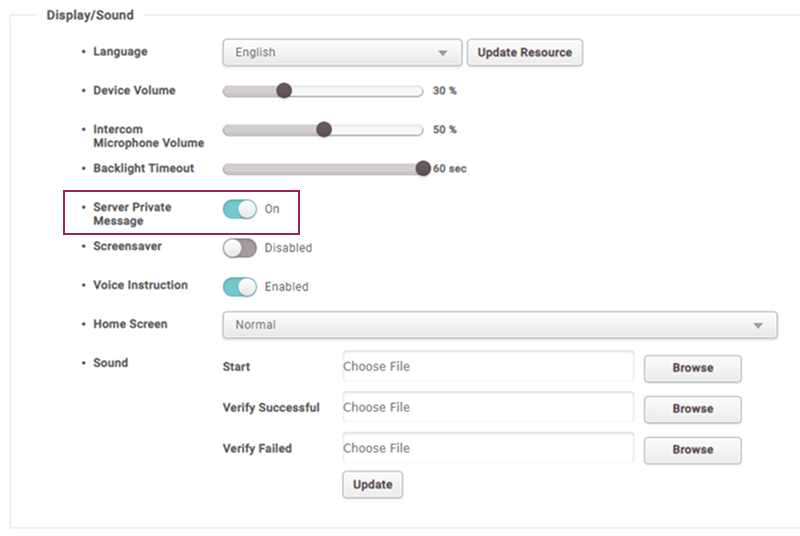The height and width of the screenshot is (536, 800).
Task: Click the Home Screen dropdown arrow
Action: [x=758, y=325]
